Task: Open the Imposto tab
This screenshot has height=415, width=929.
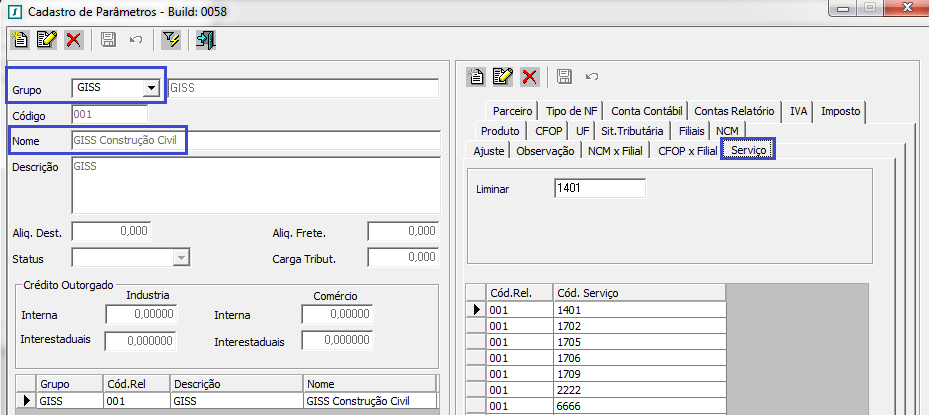Action: (x=840, y=111)
